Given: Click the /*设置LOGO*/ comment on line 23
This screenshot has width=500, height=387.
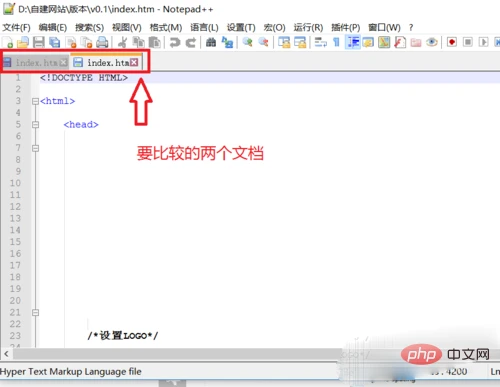Looking at the screenshot, I should pos(123,336).
